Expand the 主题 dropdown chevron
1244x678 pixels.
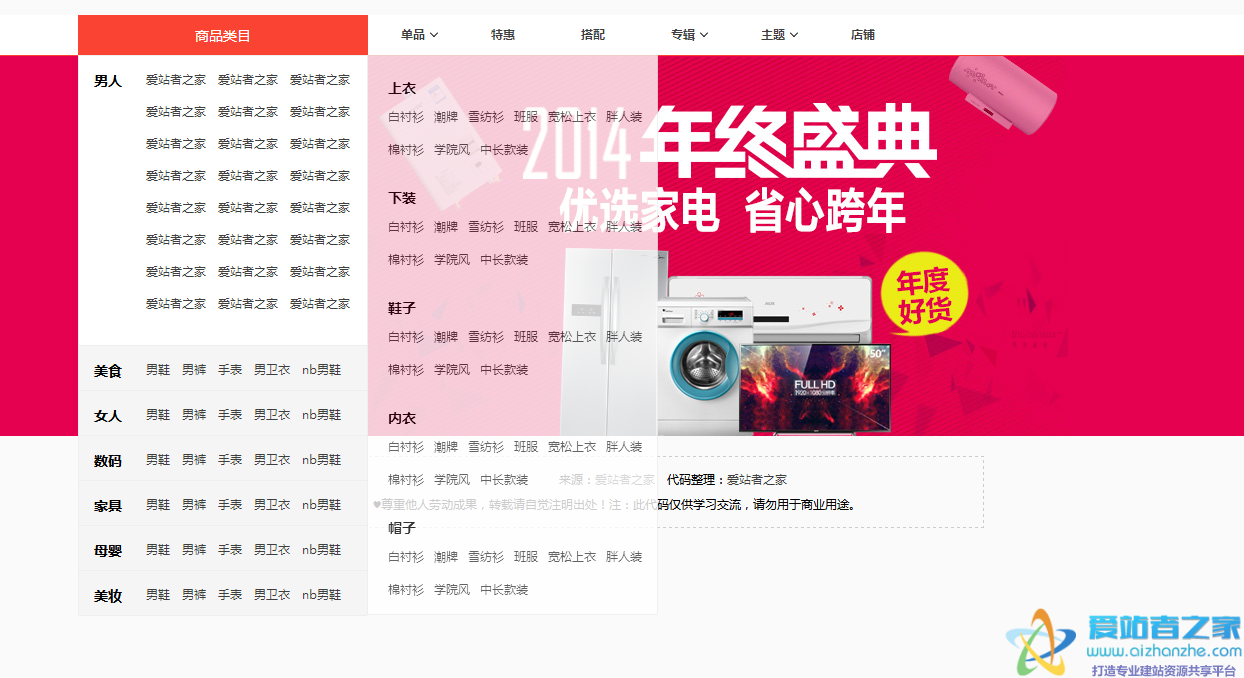(794, 35)
